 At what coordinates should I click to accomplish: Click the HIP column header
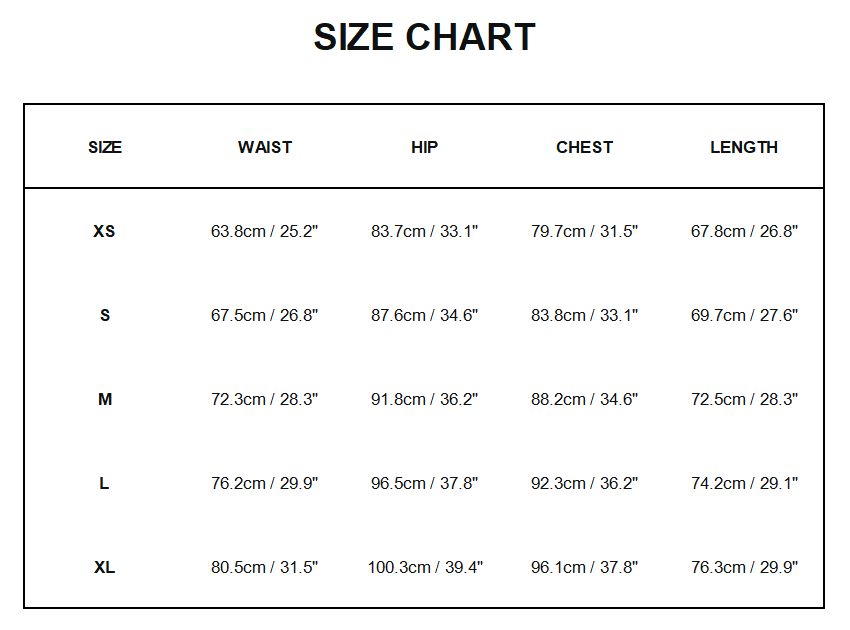pos(425,147)
